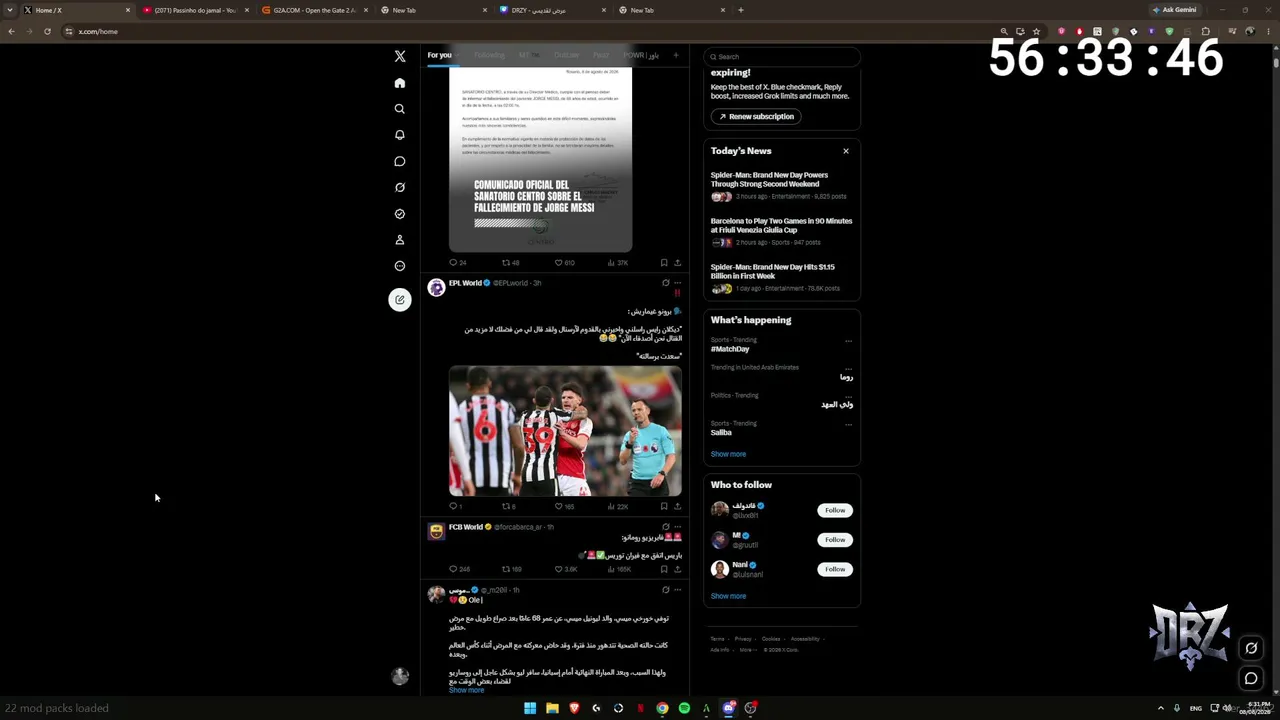Open Spider-Man Hits $1.15 Billion story
Viewport: 1280px width, 720px height.
click(781, 279)
